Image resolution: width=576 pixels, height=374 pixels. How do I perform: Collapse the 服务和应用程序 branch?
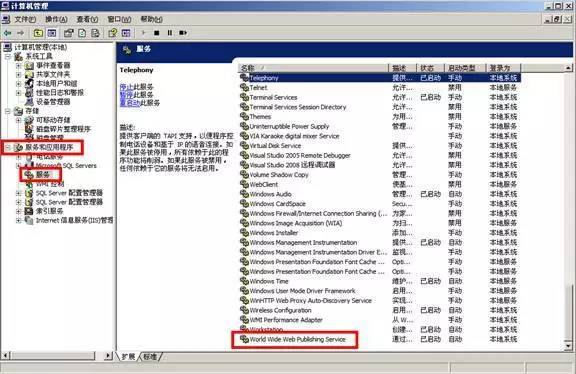tap(8, 147)
